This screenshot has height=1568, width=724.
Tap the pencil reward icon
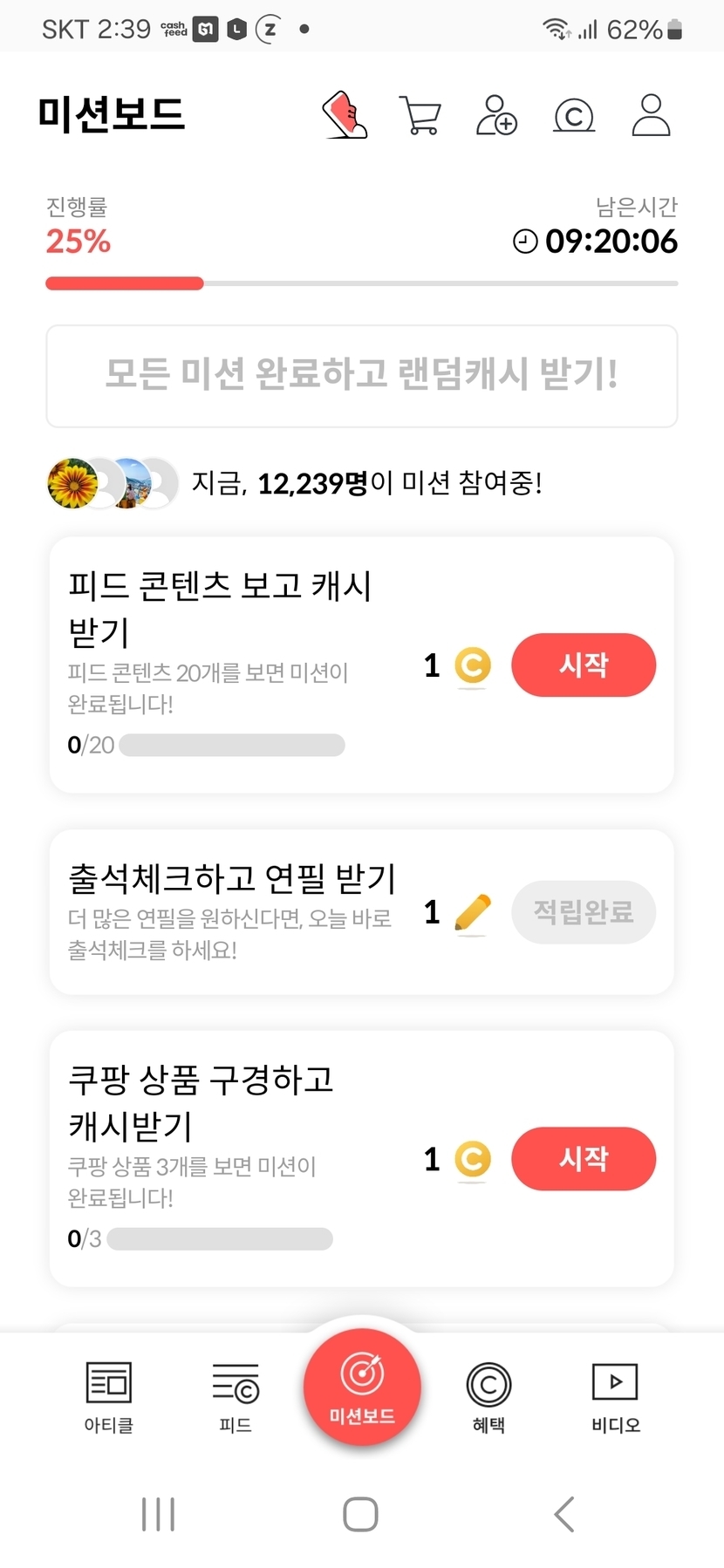[473, 913]
